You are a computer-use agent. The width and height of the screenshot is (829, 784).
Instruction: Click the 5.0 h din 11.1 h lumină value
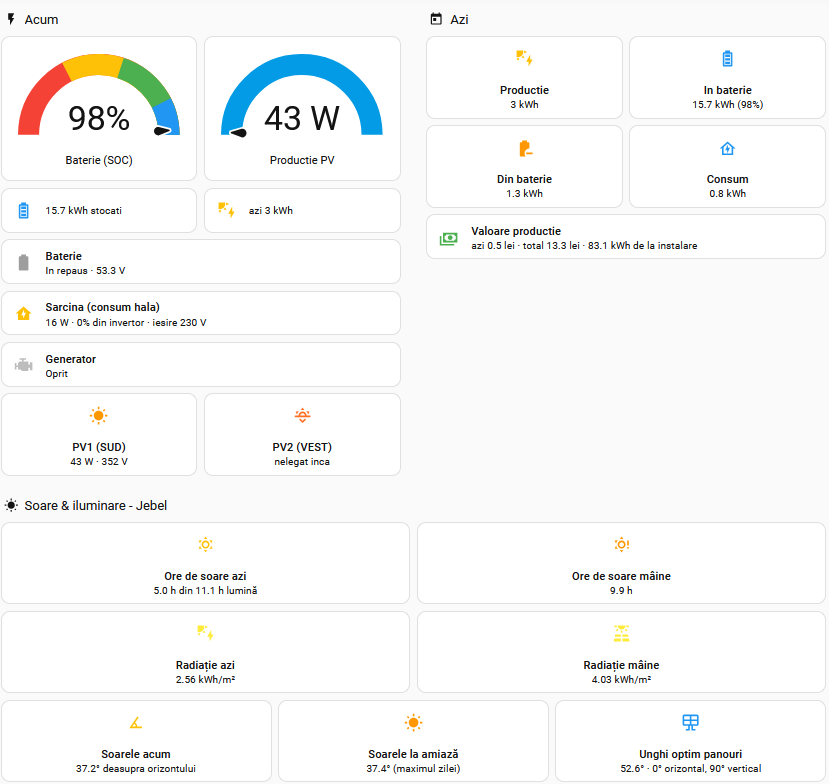click(206, 591)
